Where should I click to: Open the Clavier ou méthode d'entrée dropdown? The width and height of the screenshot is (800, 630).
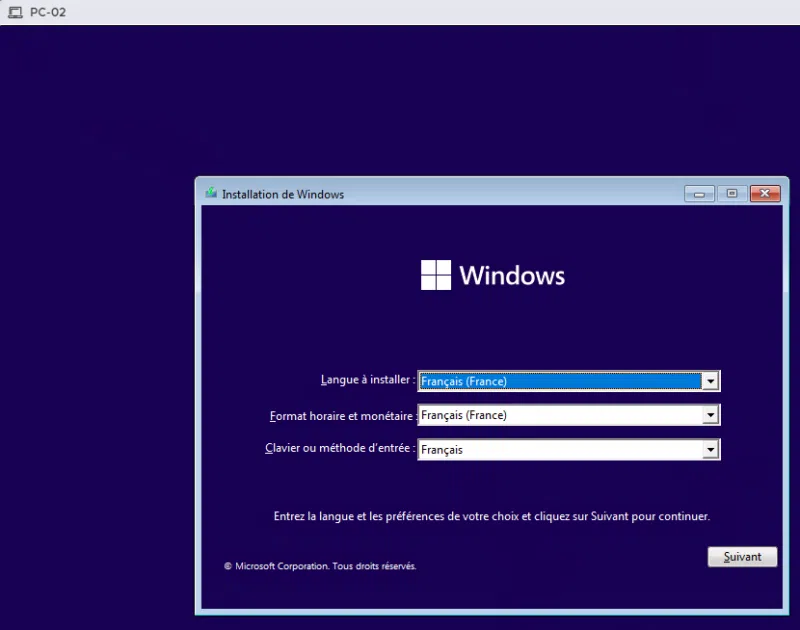point(712,449)
